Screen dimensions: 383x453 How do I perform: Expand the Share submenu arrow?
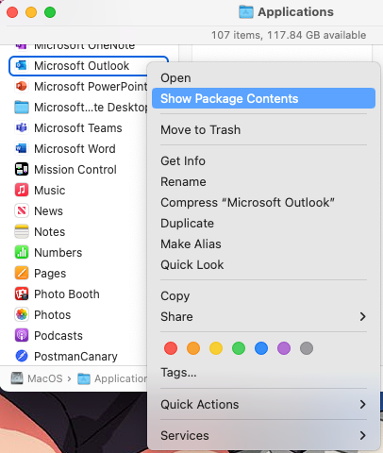pos(363,316)
